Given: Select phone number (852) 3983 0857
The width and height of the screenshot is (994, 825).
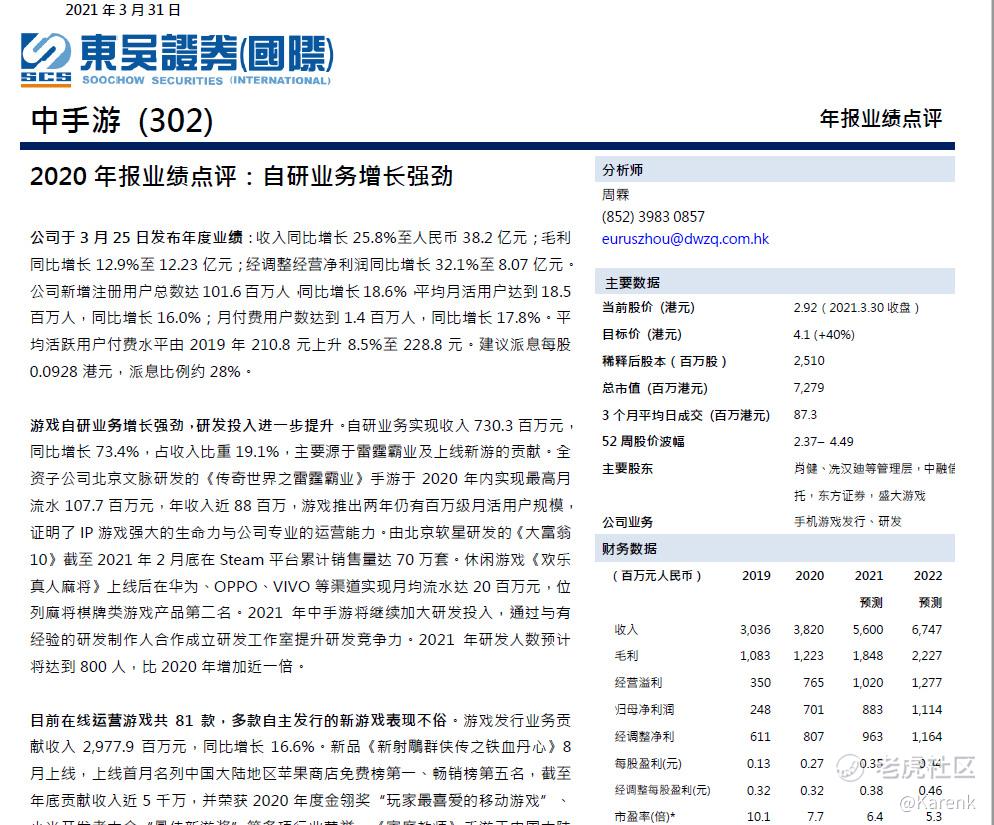Looking at the screenshot, I should point(653,217).
